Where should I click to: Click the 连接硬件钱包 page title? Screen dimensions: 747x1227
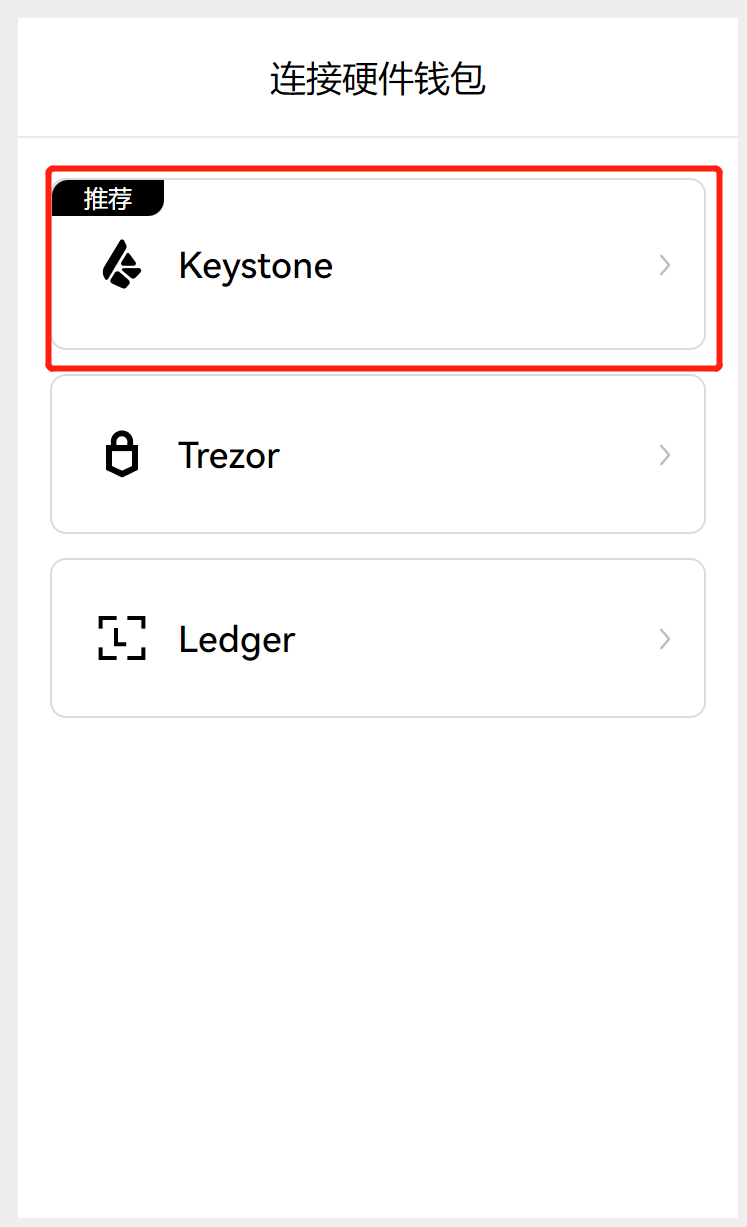click(x=378, y=78)
